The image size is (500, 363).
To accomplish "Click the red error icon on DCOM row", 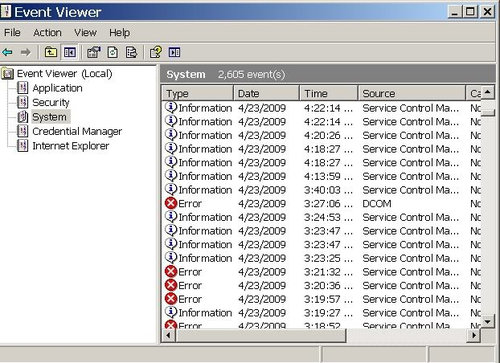I will [x=171, y=203].
